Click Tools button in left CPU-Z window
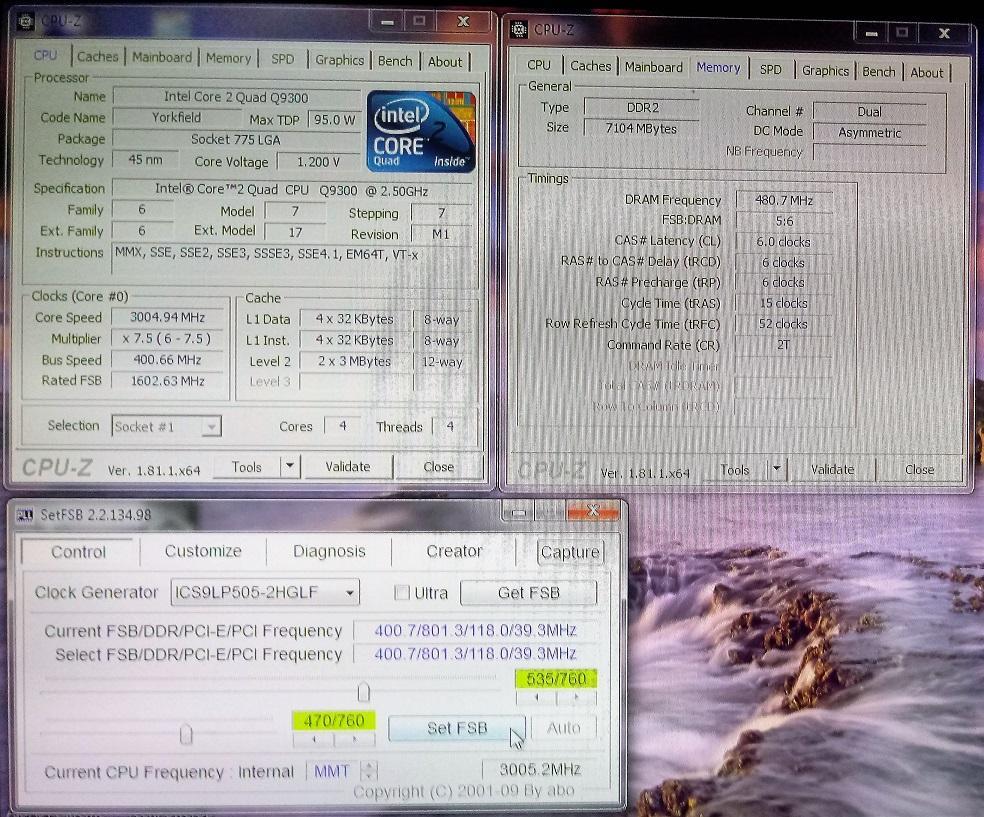The width and height of the screenshot is (984, 817). (247, 467)
